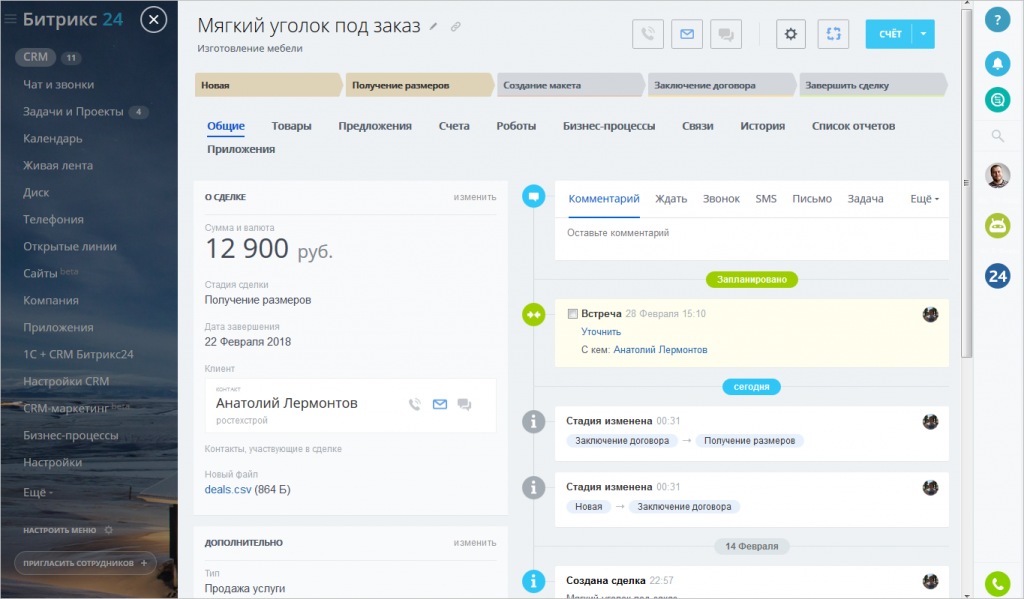Copy deal link using chain icon
Viewport: 1024px width, 599px height.
(x=456, y=27)
